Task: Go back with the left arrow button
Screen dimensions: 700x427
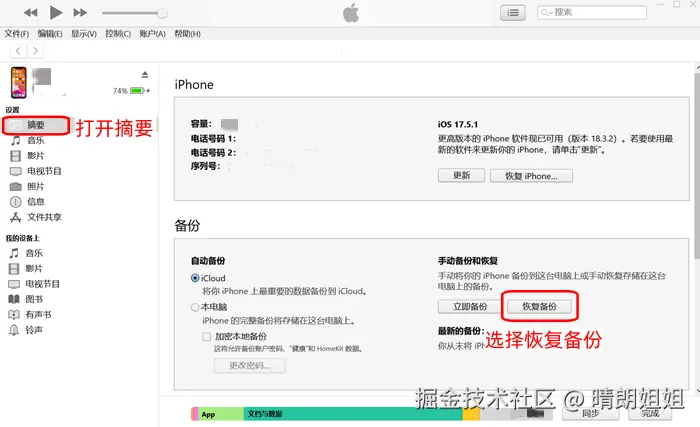Action: (18, 51)
